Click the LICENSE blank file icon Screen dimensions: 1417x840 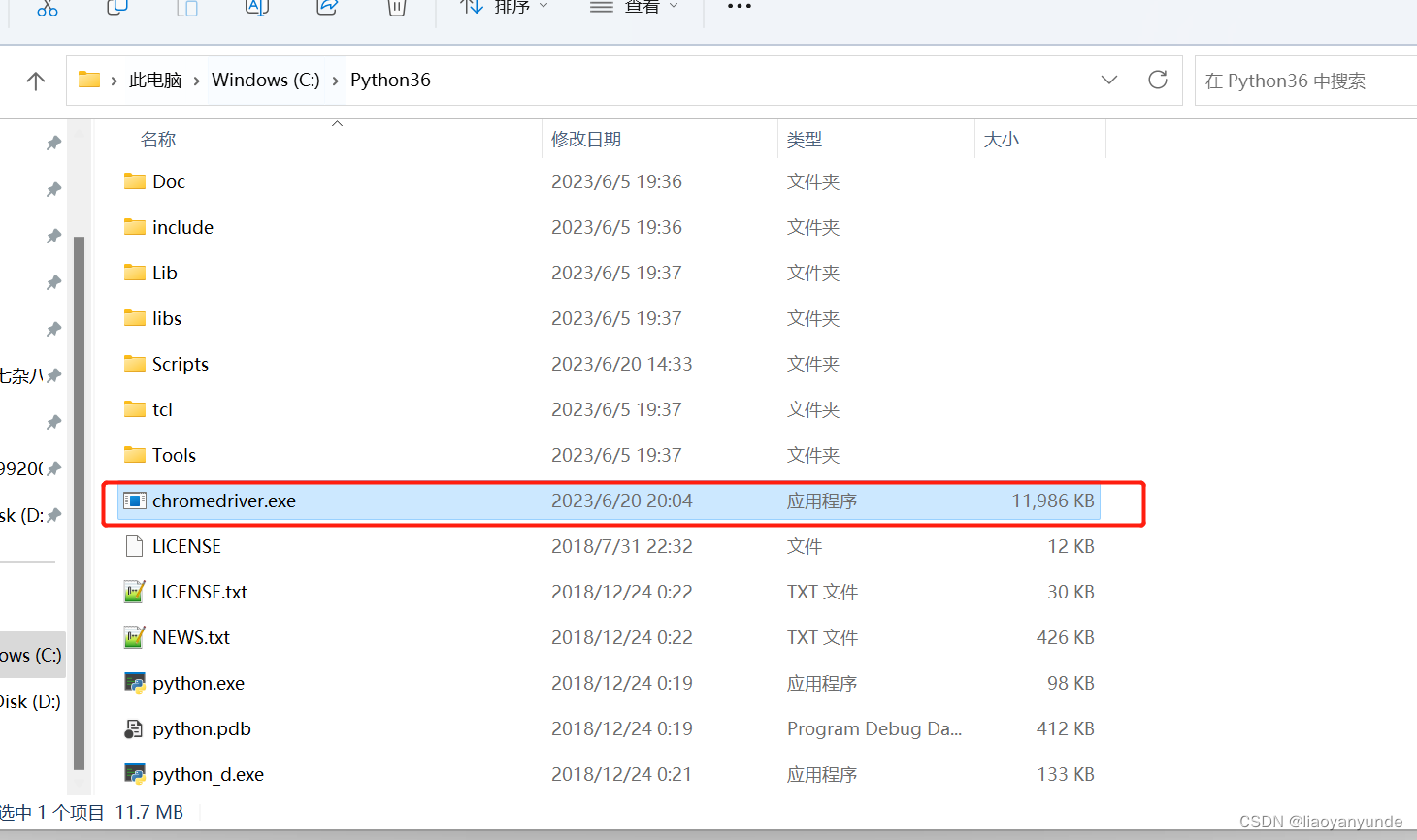pos(135,546)
